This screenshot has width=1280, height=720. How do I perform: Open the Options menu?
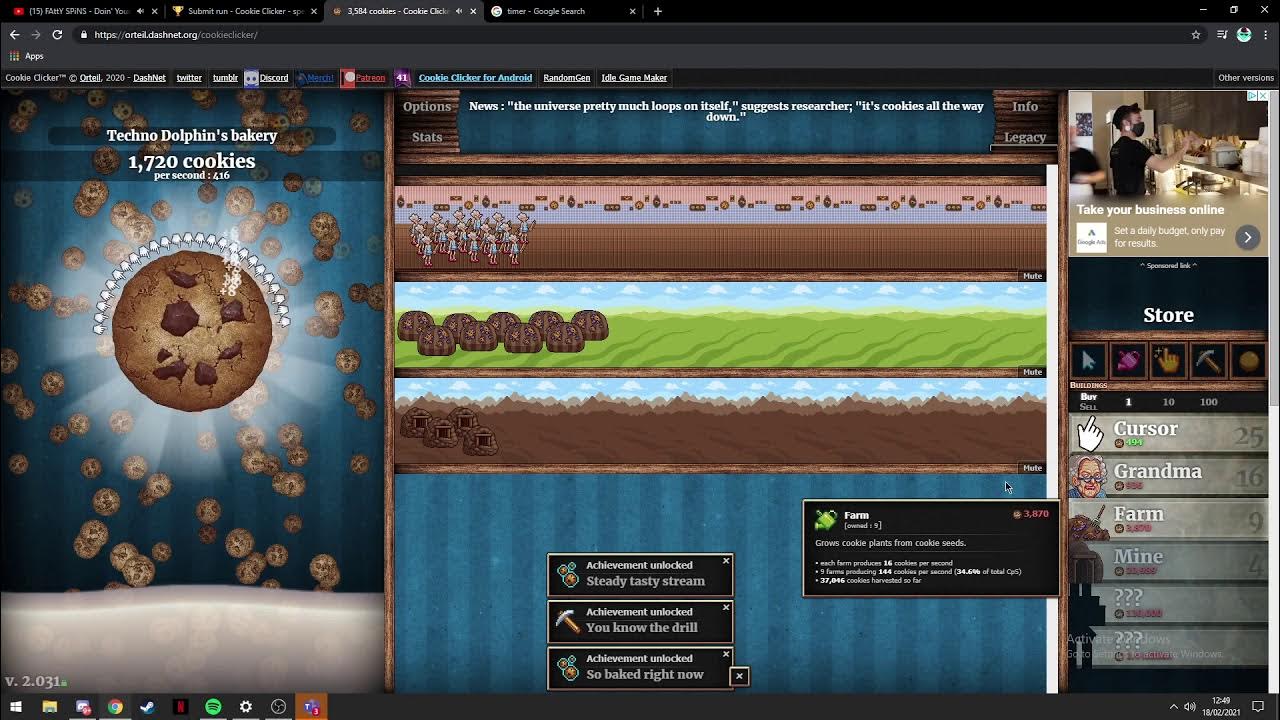tap(427, 106)
